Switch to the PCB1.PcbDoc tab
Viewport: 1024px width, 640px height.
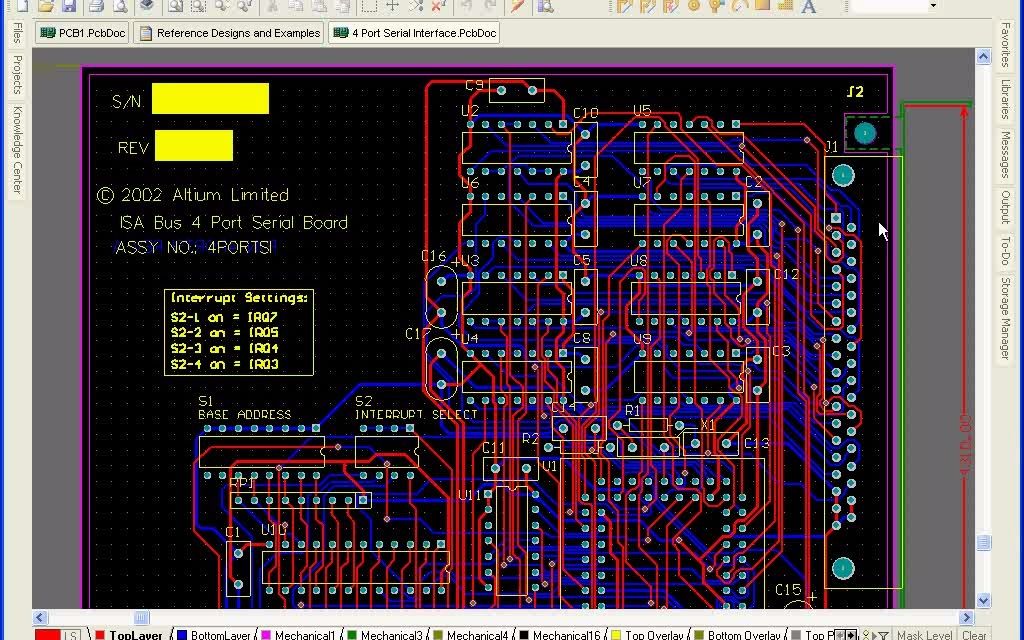[84, 32]
